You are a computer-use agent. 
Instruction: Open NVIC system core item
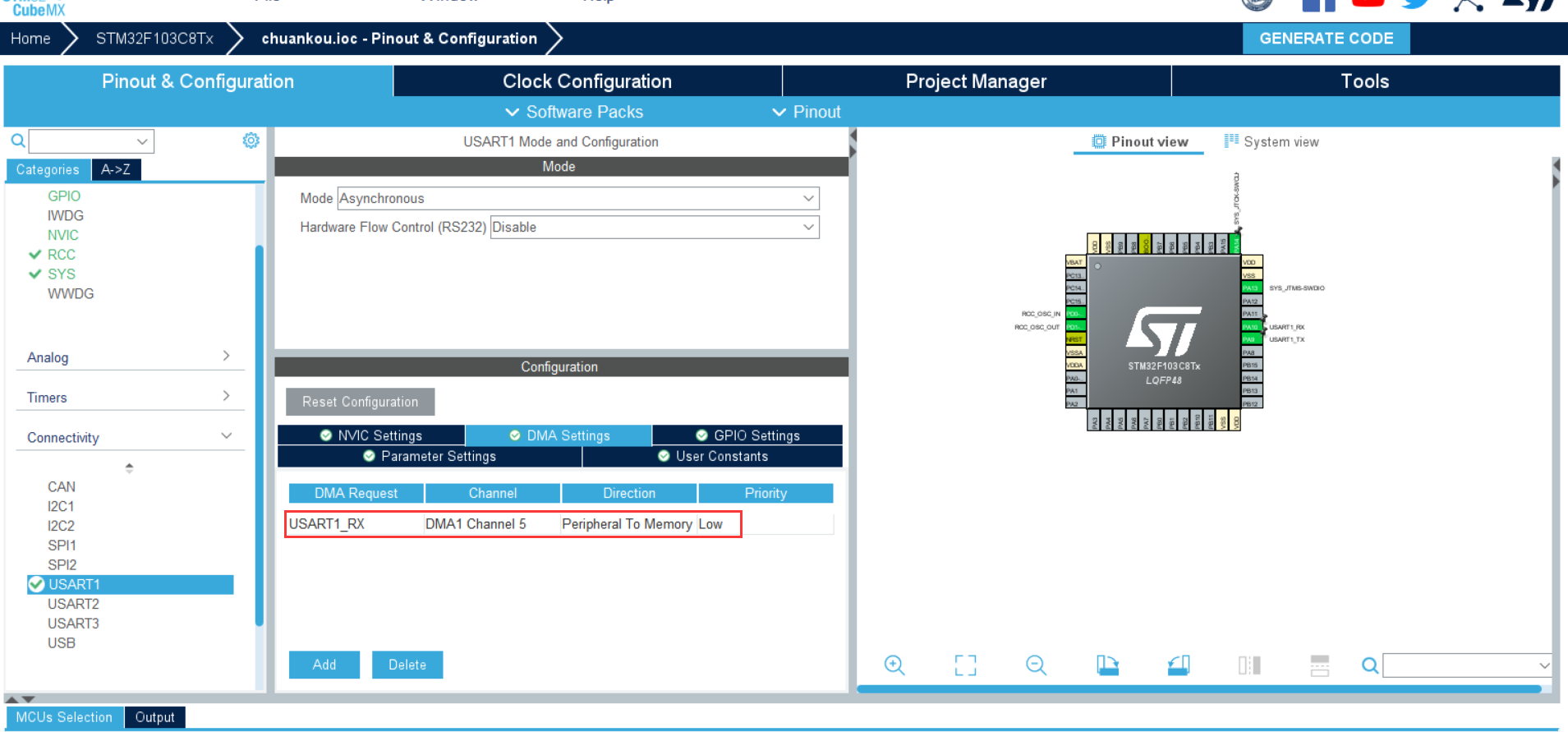click(63, 235)
